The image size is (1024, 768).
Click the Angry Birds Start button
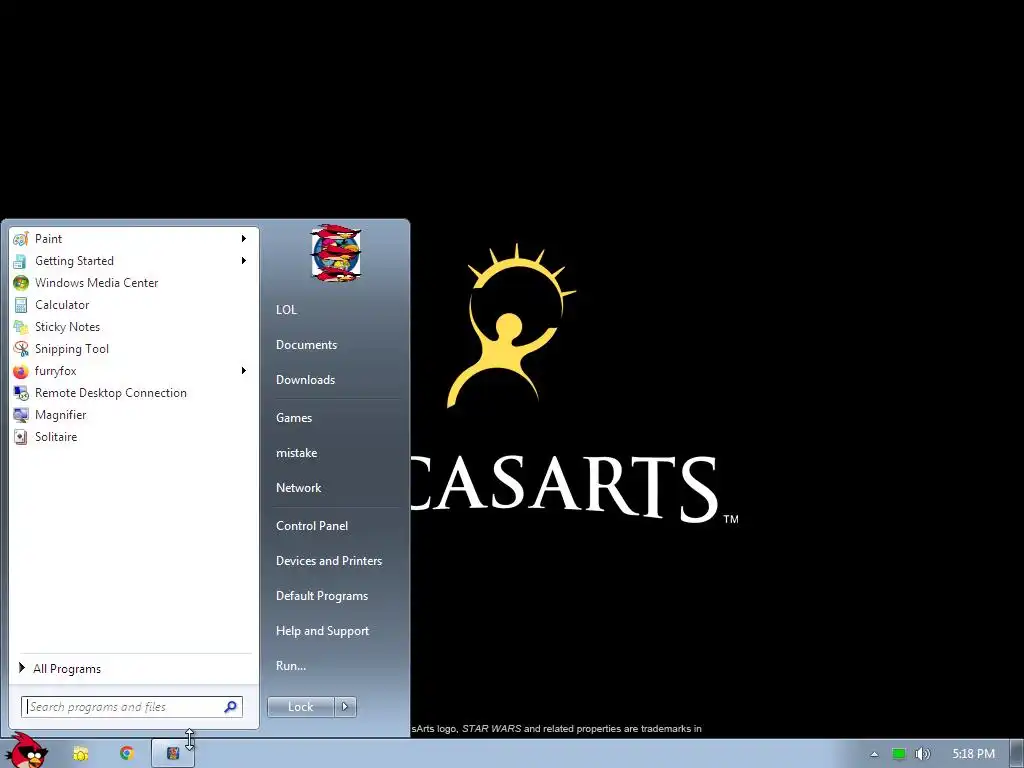[x=27, y=751]
